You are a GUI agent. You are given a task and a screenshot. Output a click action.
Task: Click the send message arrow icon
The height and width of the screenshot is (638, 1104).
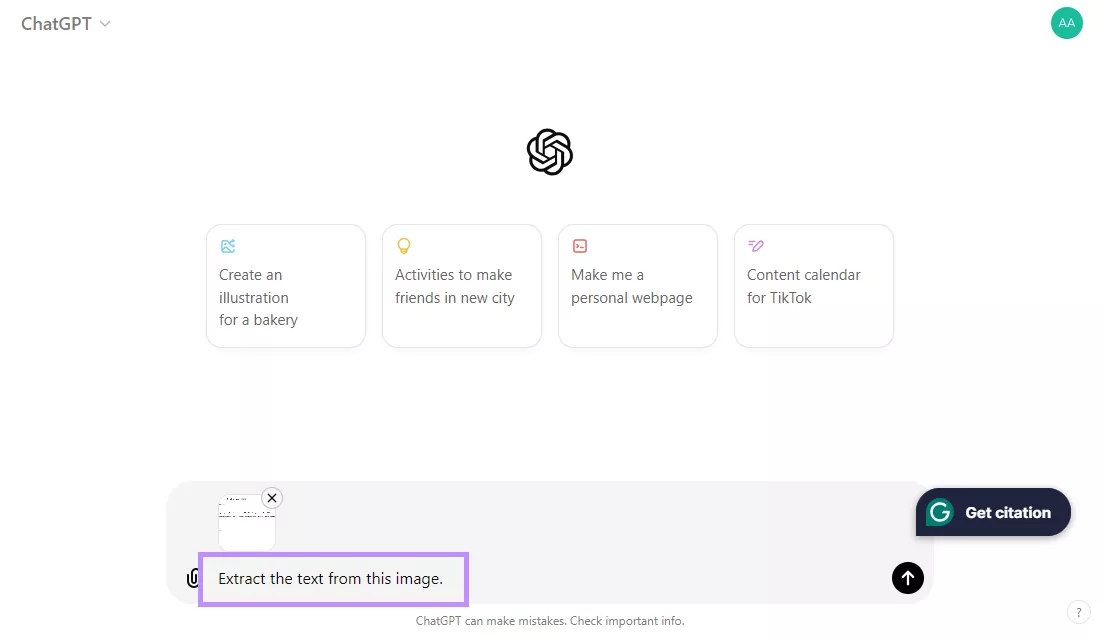click(907, 578)
